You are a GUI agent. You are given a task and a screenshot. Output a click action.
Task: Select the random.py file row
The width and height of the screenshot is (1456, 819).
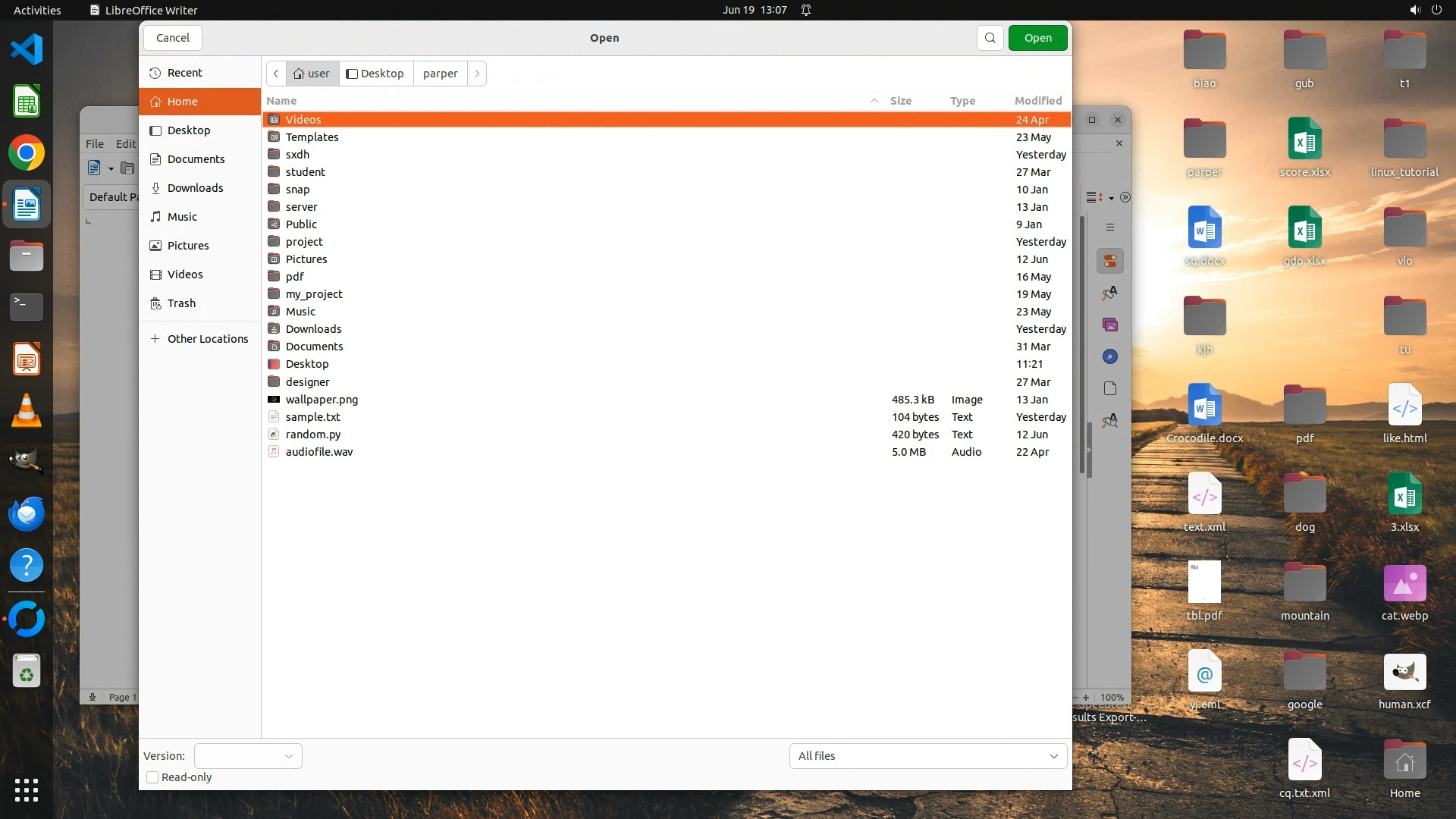tap(312, 435)
